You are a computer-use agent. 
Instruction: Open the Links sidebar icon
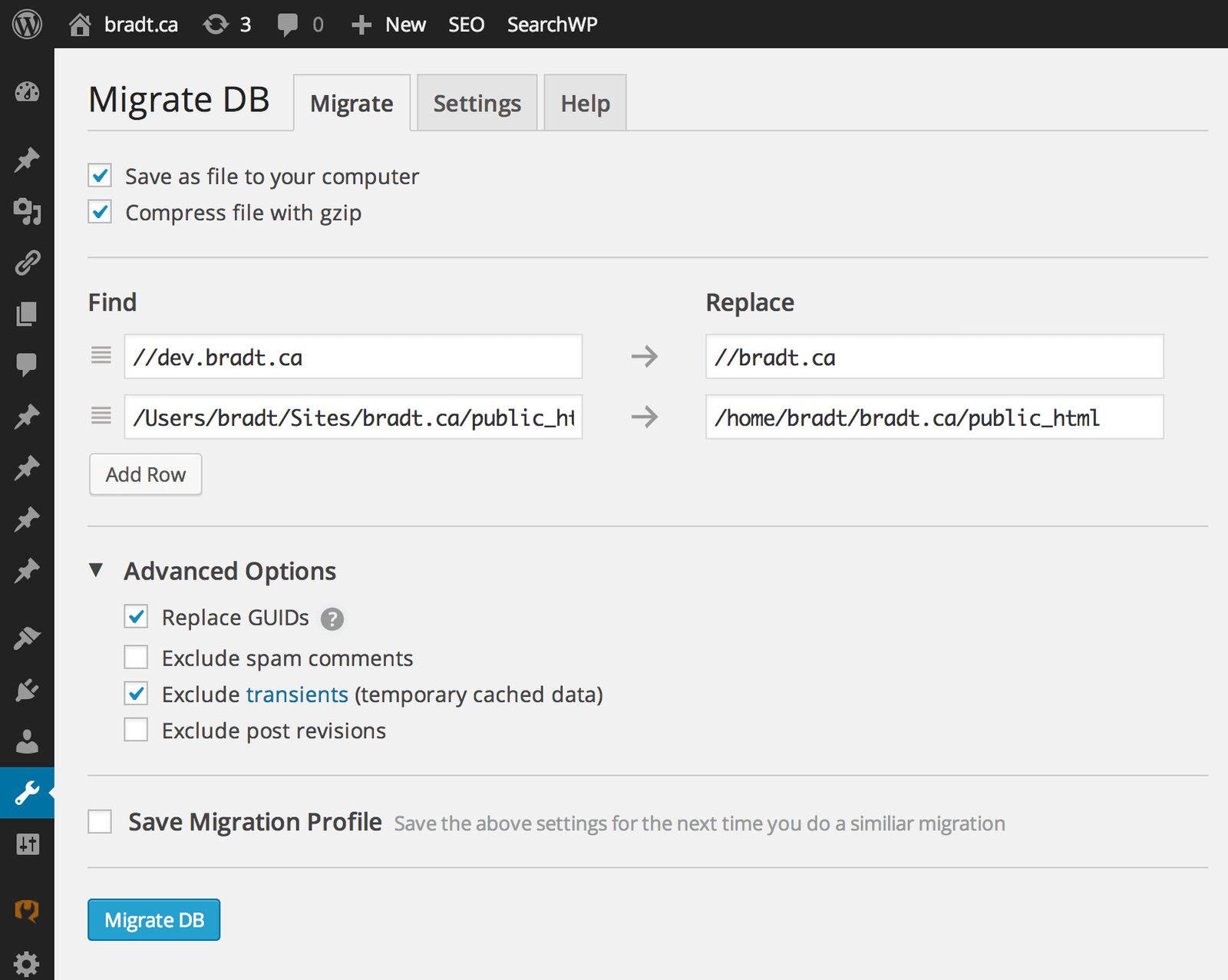[27, 262]
